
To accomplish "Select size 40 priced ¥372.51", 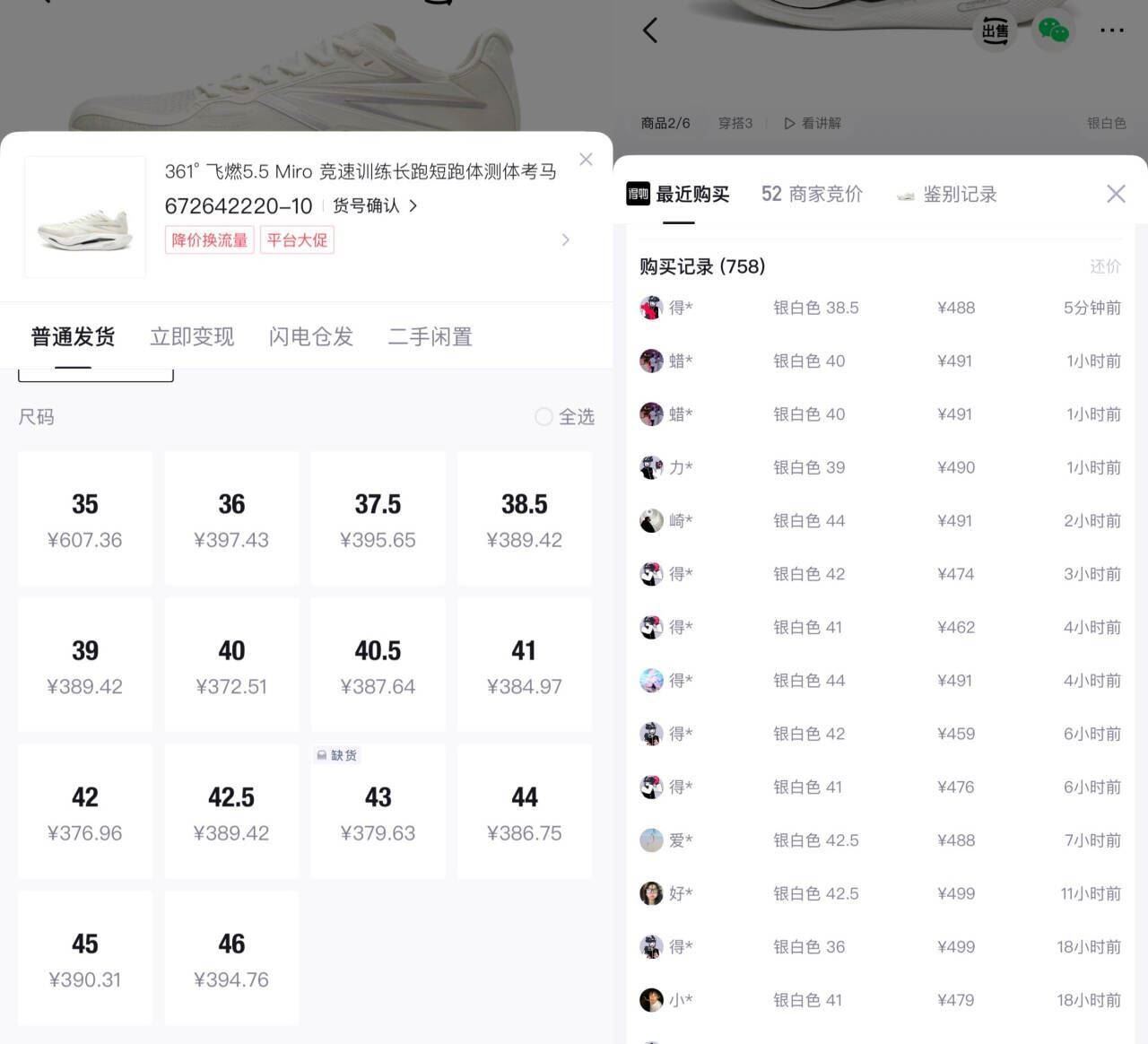I will [231, 665].
